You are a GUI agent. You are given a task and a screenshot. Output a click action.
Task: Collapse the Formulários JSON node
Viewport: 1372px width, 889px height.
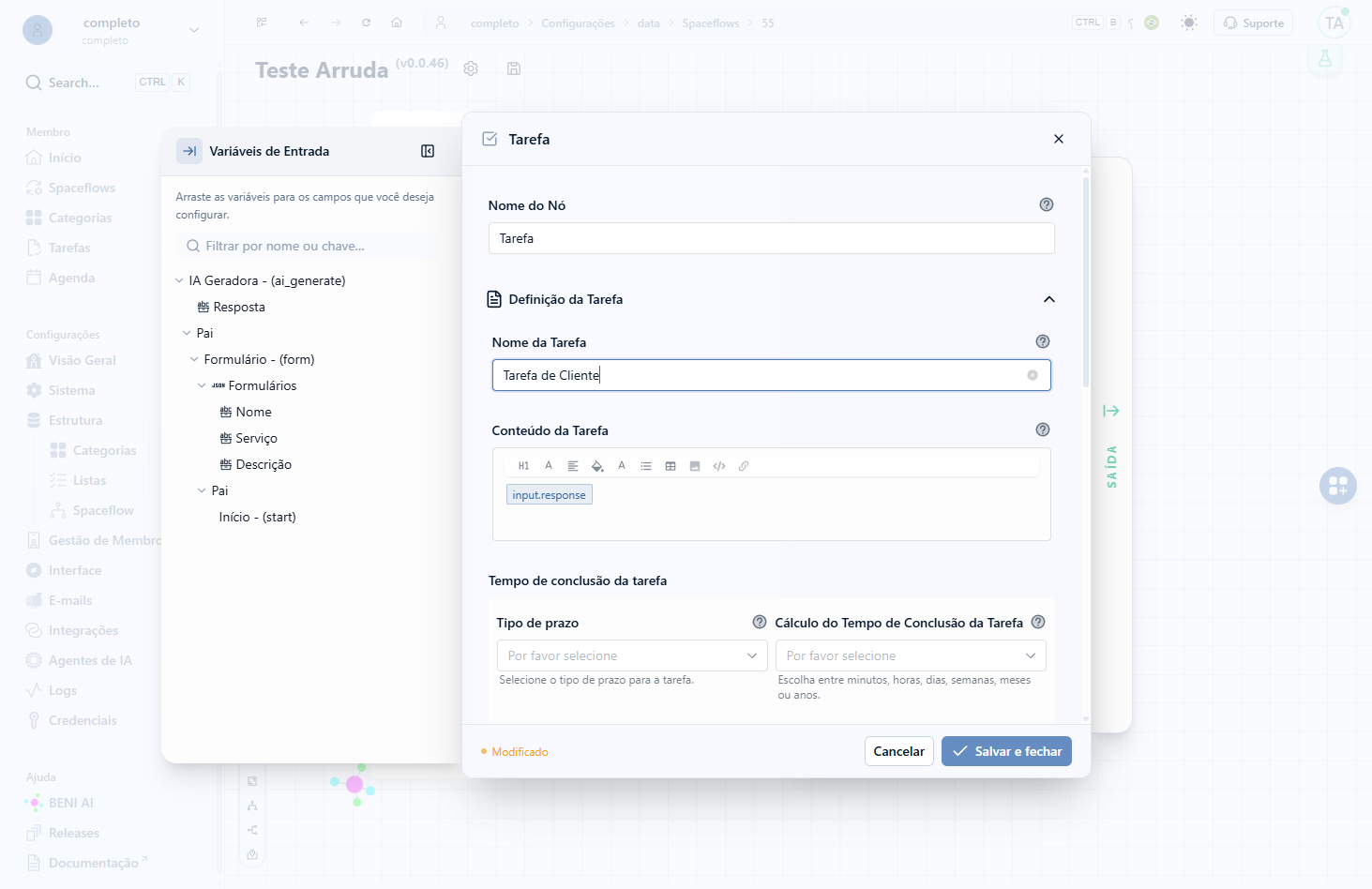(202, 385)
